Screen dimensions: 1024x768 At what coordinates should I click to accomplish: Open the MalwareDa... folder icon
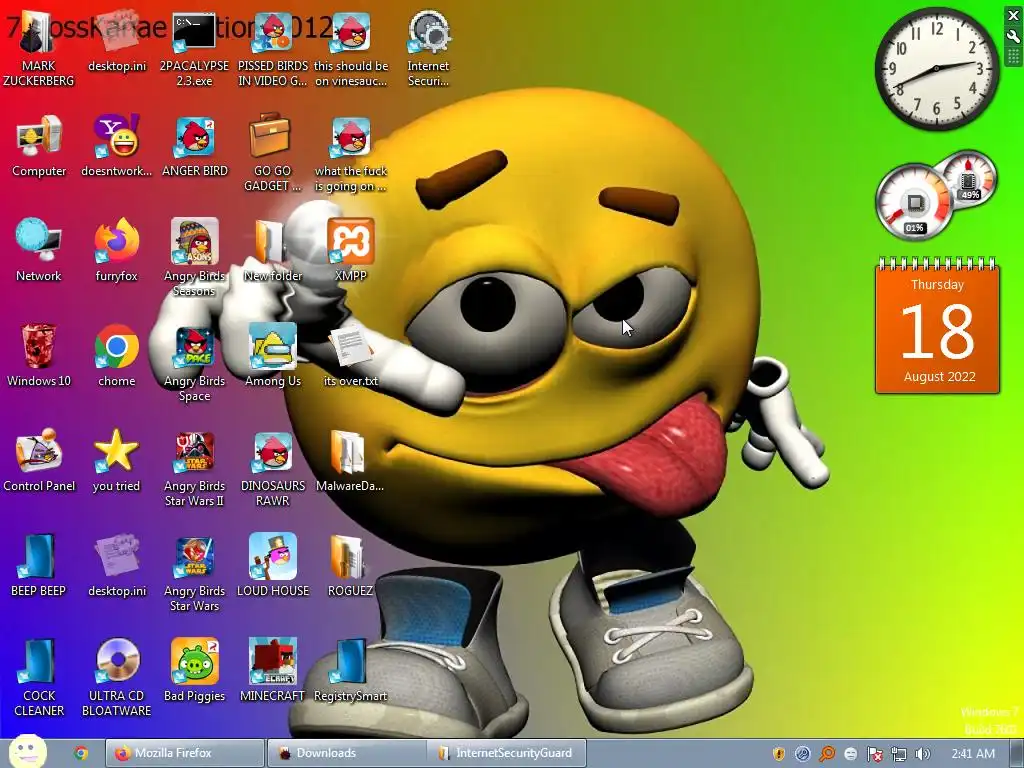click(349, 460)
